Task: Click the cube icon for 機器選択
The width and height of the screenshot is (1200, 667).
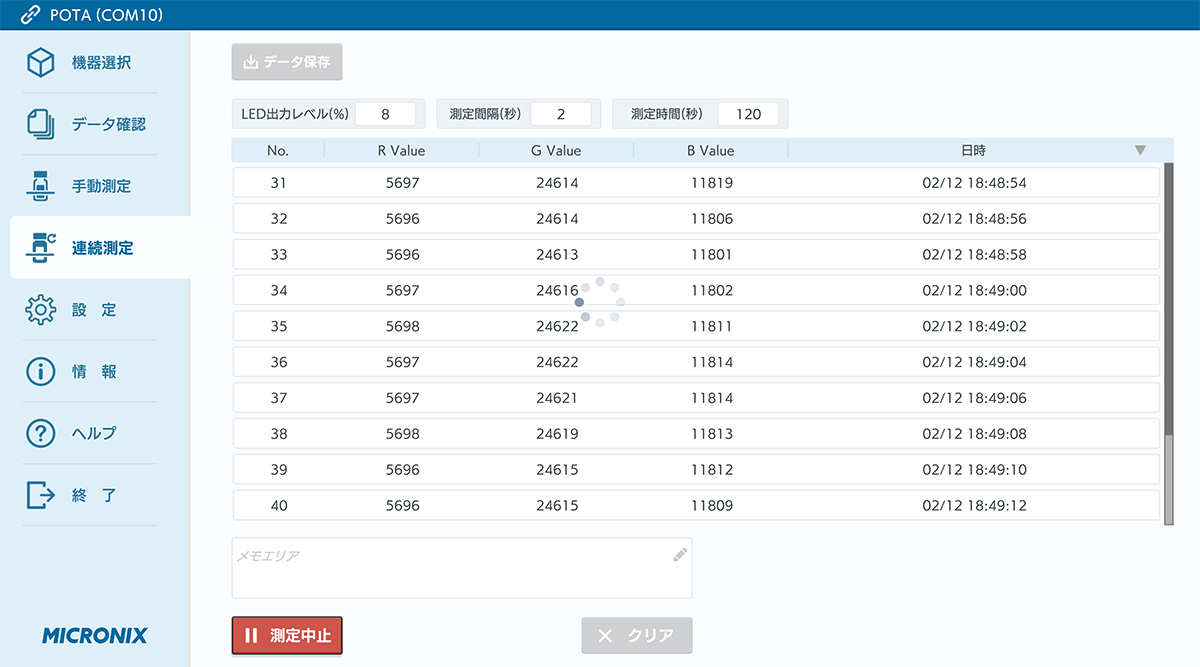Action: click(x=40, y=63)
